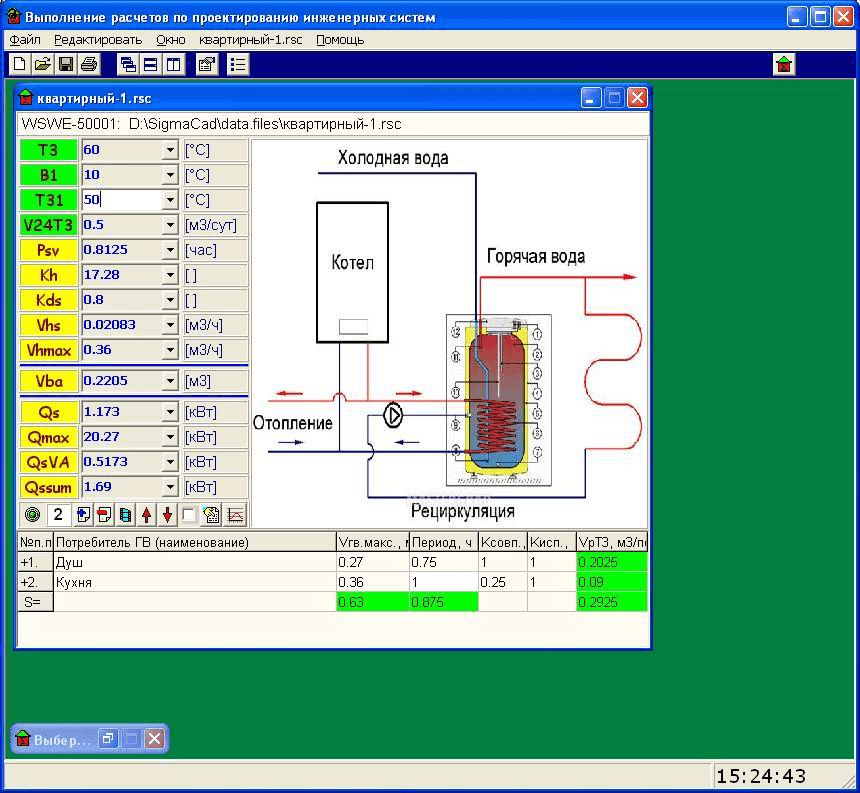Open the Vba value dropdown
860x793 pixels.
coord(170,381)
